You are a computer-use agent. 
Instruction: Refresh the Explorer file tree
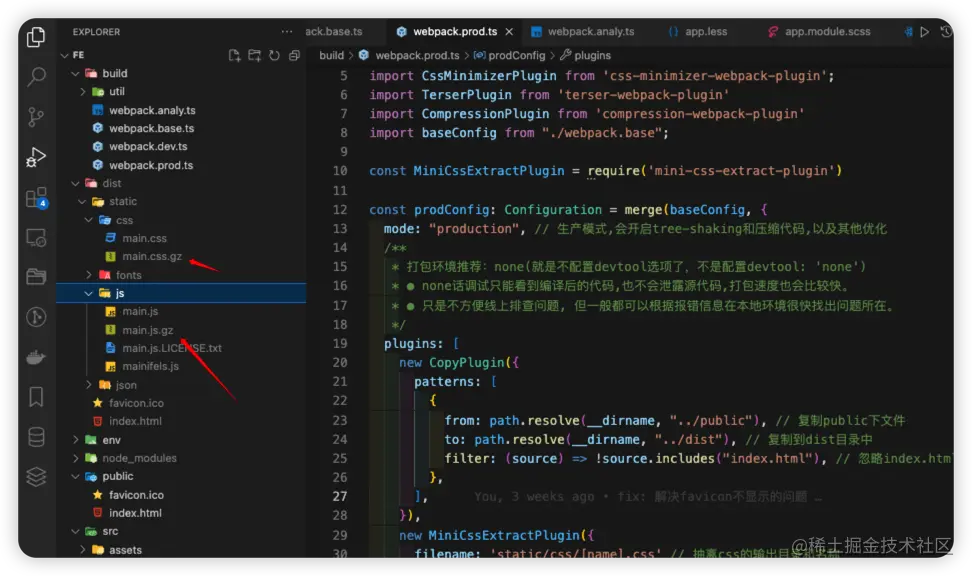[x=274, y=55]
